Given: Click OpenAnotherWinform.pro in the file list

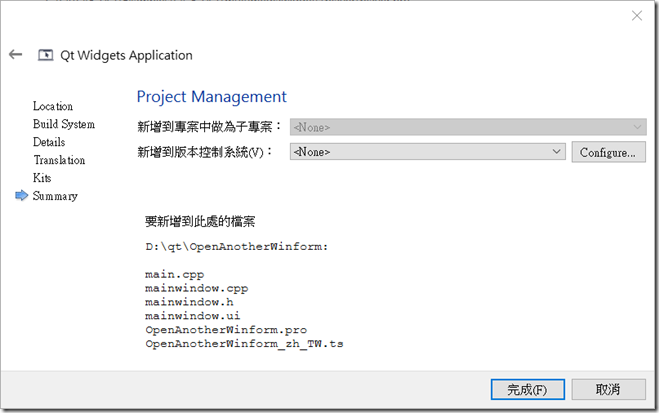Looking at the screenshot, I should click(x=226, y=330).
